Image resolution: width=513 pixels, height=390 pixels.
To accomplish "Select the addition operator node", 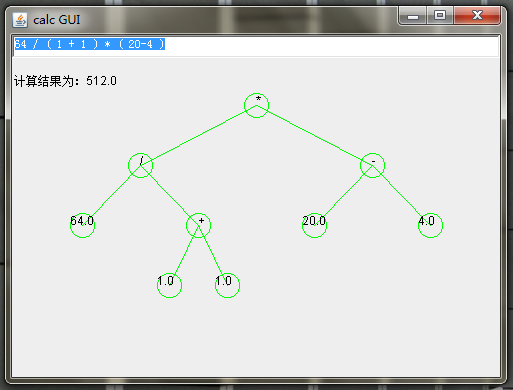I will (198, 225).
